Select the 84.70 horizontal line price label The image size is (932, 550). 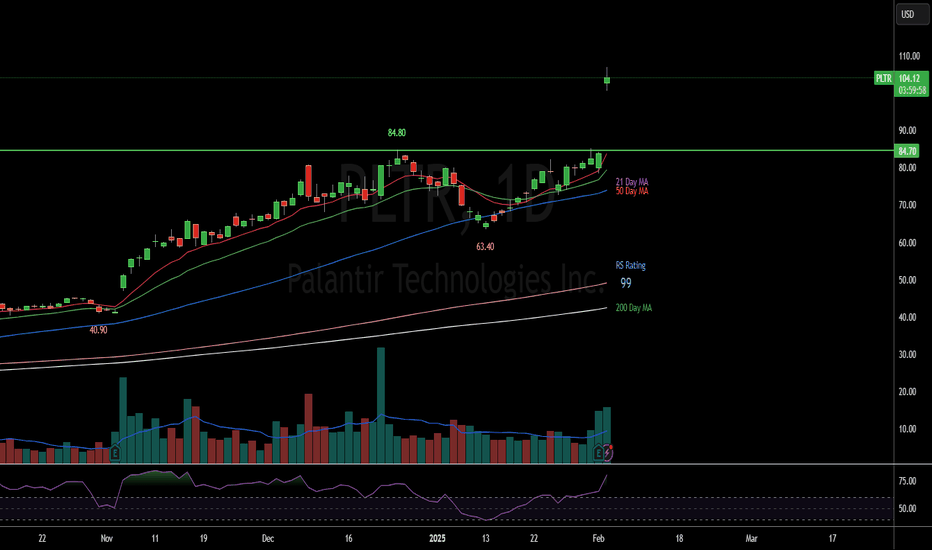(906, 151)
